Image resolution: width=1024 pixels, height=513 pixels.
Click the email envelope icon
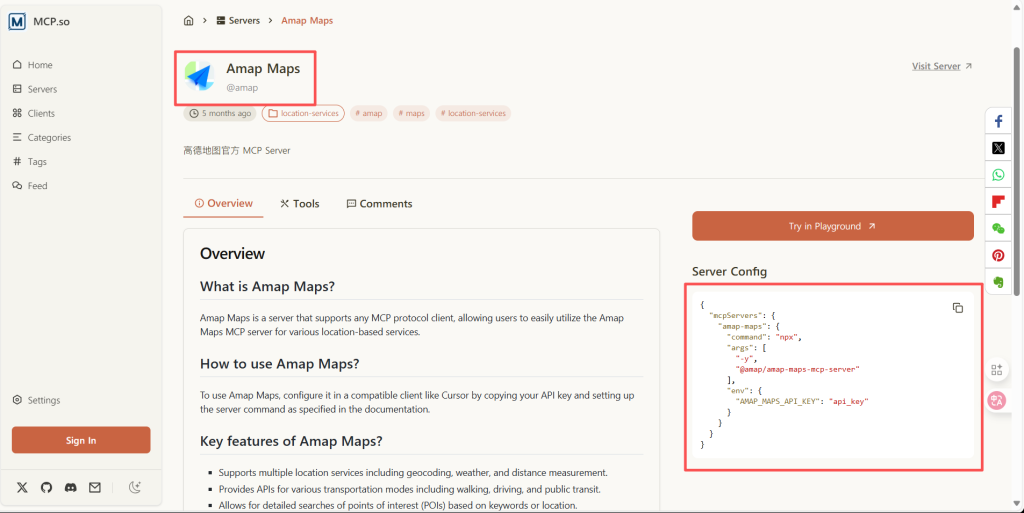pos(94,487)
